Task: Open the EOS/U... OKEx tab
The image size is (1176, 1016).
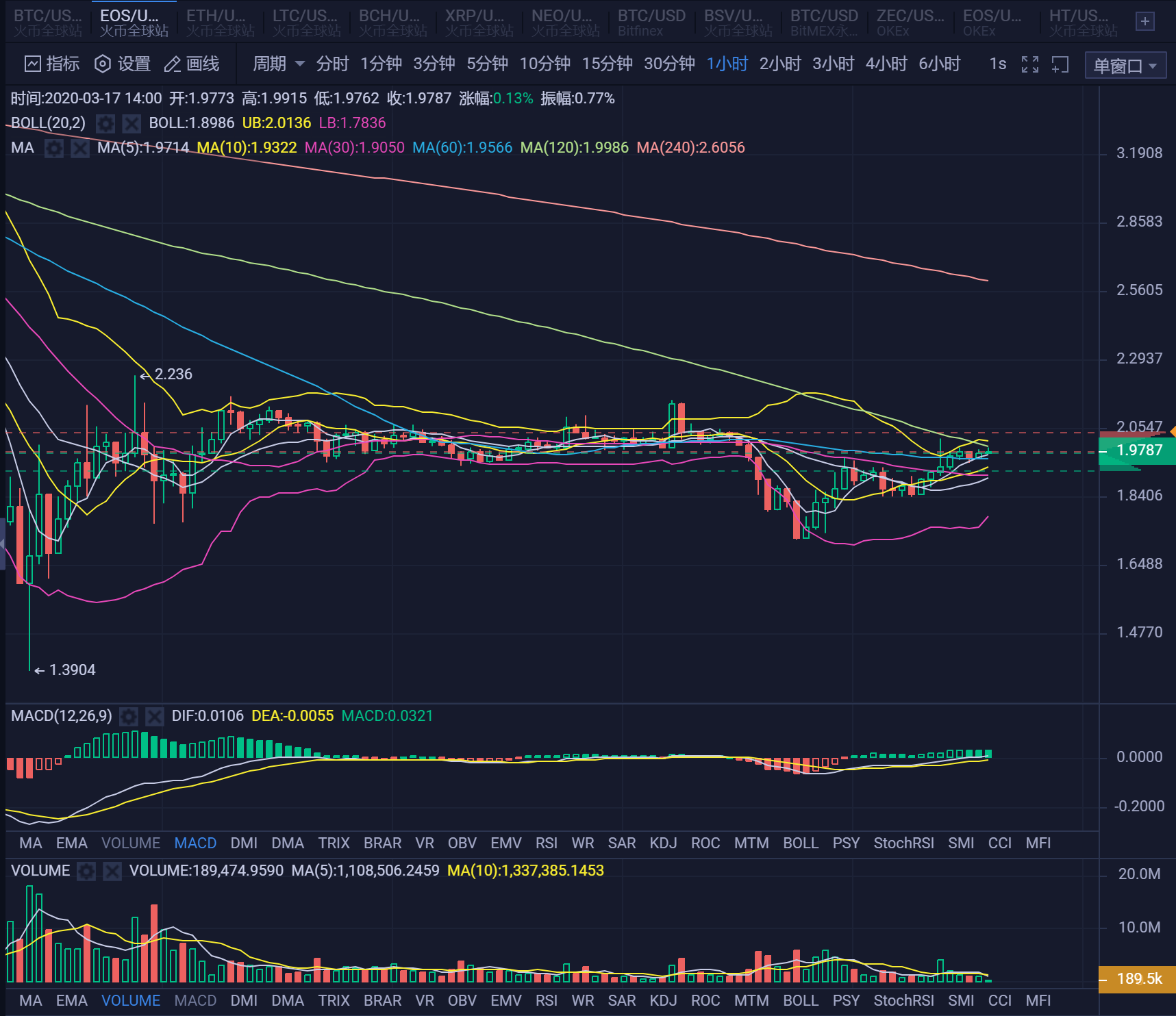Action: [997, 22]
